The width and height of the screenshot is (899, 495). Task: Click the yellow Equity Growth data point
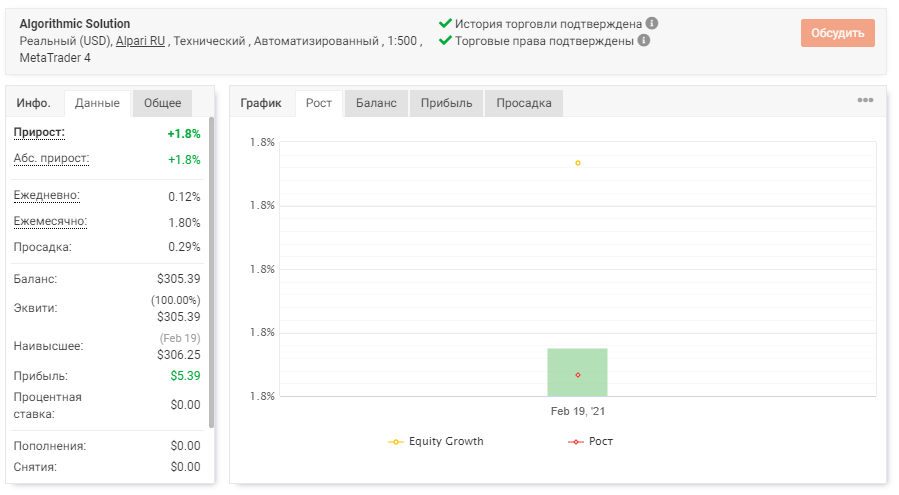pyautogui.click(x=578, y=163)
